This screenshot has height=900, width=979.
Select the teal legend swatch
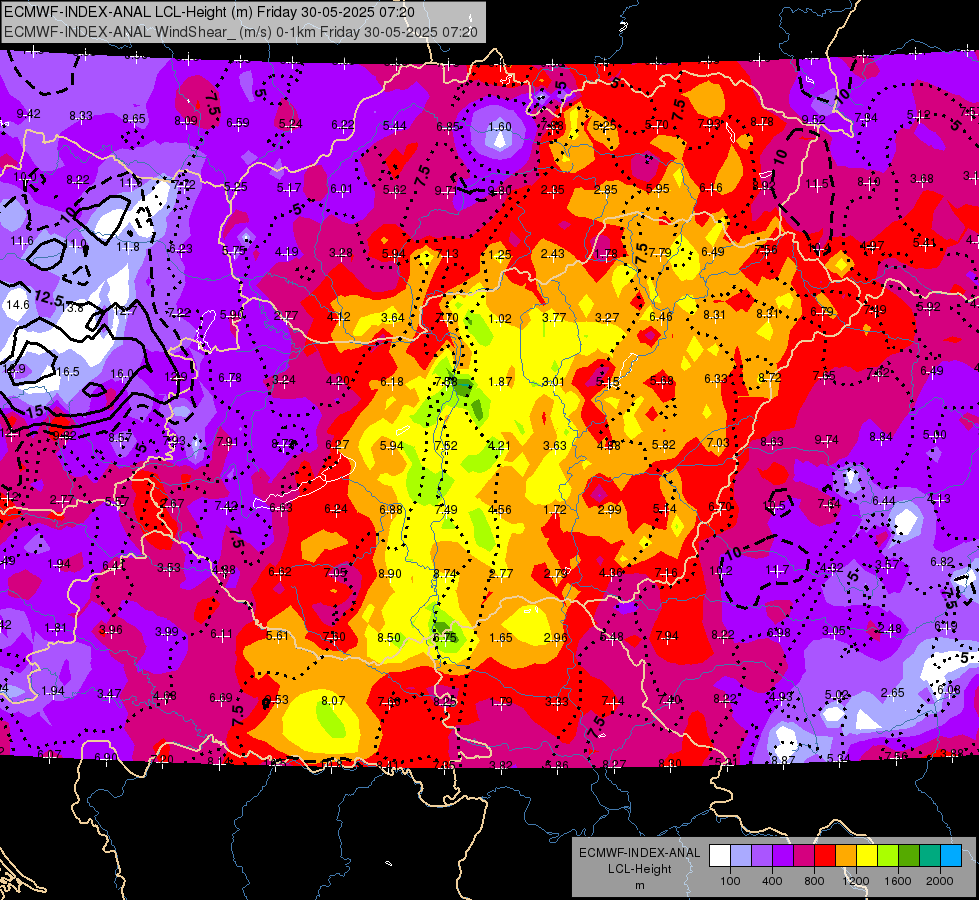click(930, 855)
